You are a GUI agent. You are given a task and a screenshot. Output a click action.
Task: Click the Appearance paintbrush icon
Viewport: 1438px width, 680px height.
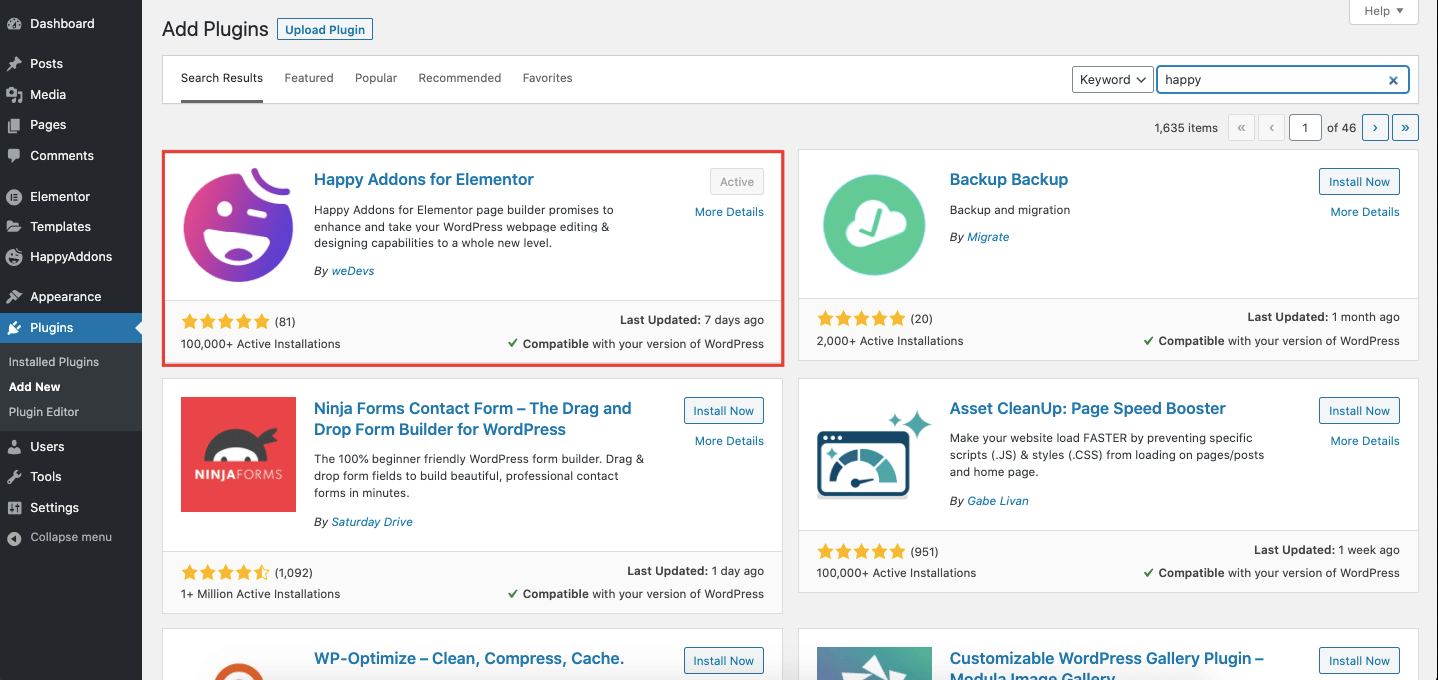[x=14, y=297]
